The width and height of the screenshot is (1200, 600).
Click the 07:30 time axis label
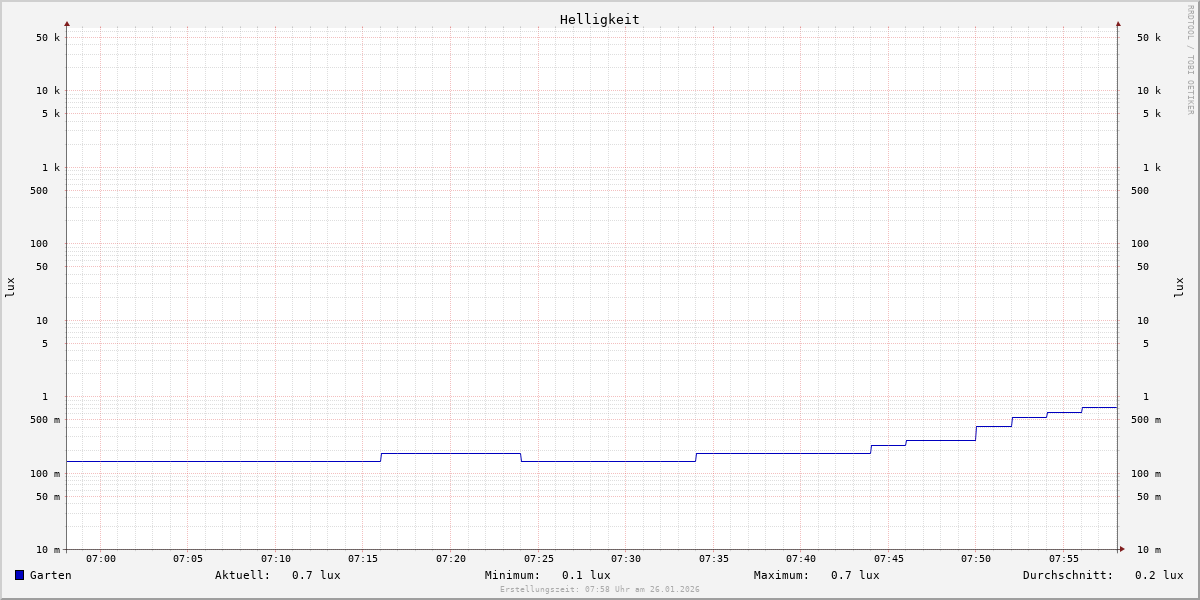pos(626,559)
